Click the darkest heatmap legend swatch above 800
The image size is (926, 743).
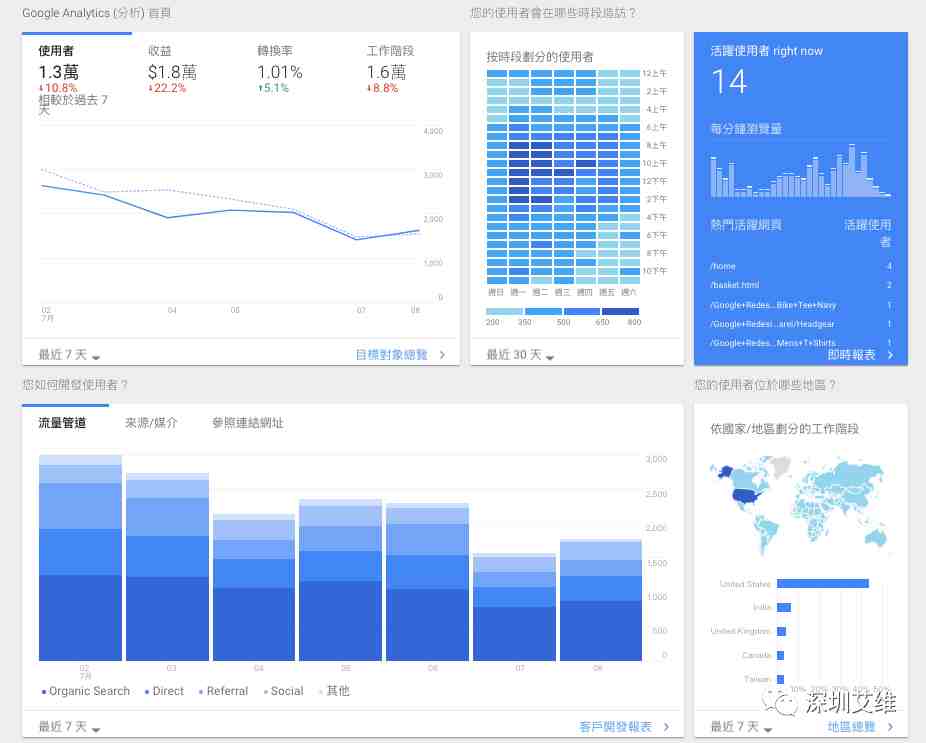coord(620,311)
